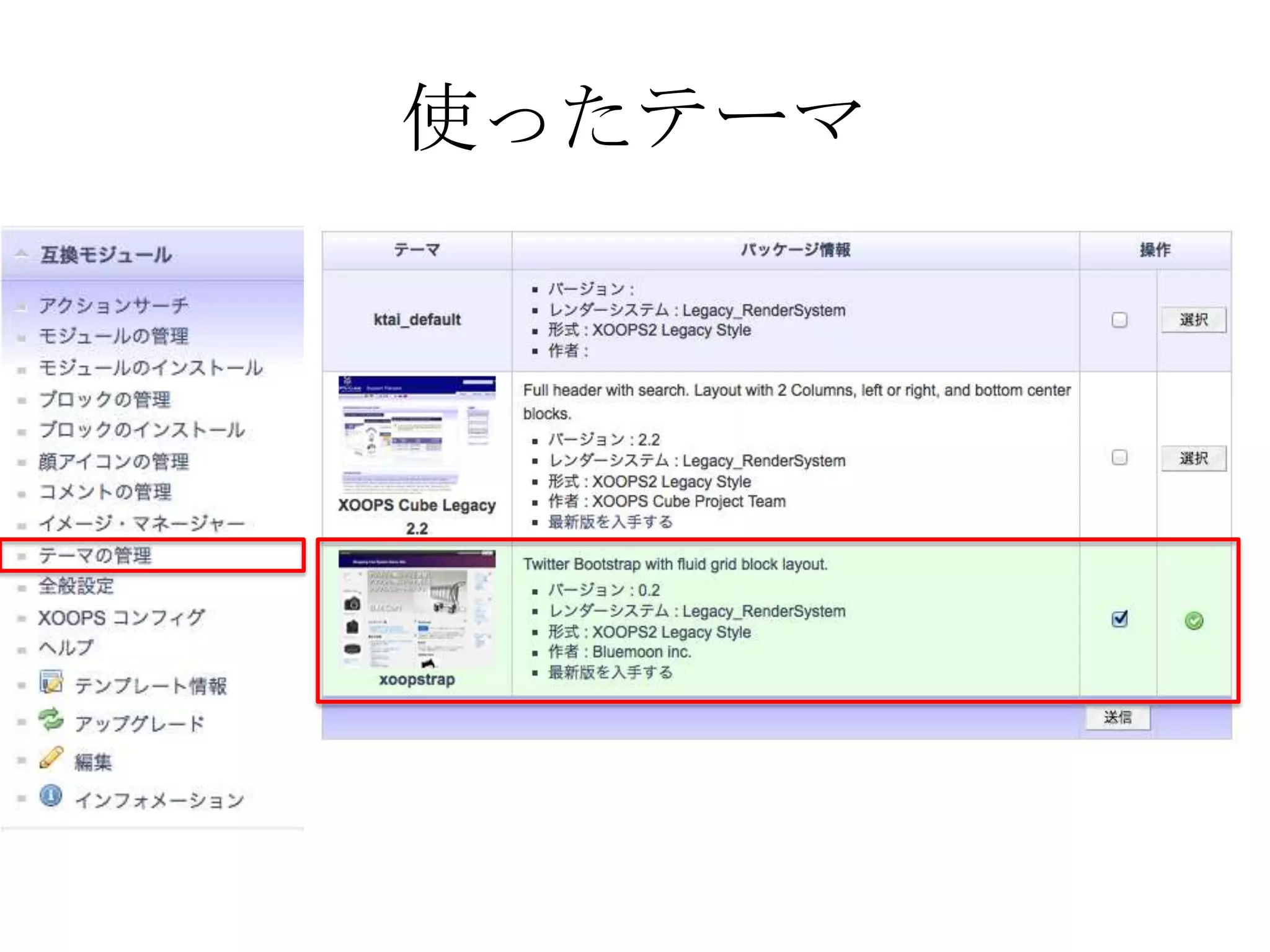Viewport: 1270px width, 952px height.
Task: Check the ktai_default theme checkbox
Action: (x=1119, y=320)
